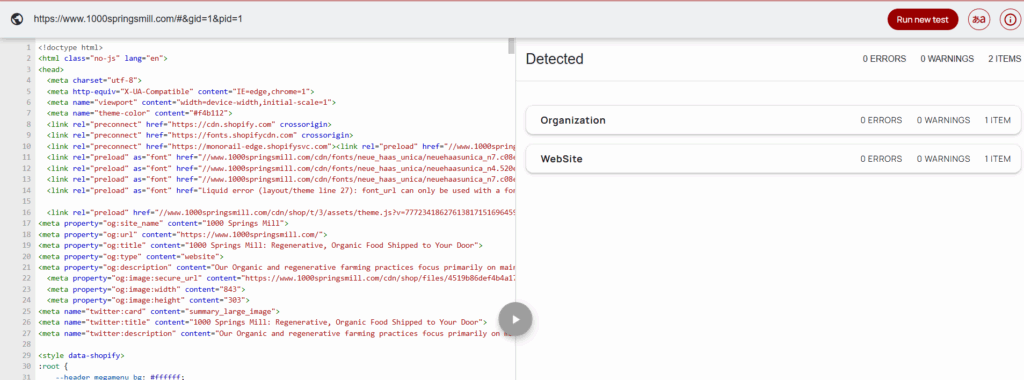Click line number 16 in the gutter

[x=28, y=213]
